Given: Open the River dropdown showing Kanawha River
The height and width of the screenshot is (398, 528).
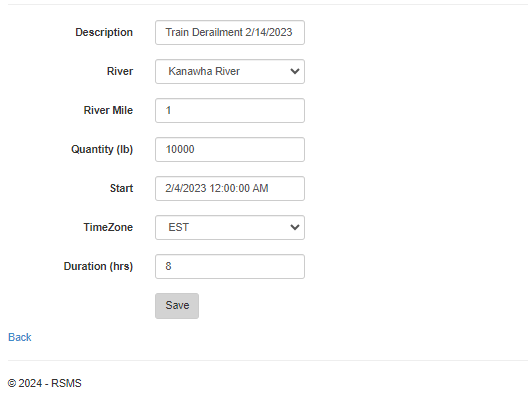Looking at the screenshot, I should click(230, 71).
